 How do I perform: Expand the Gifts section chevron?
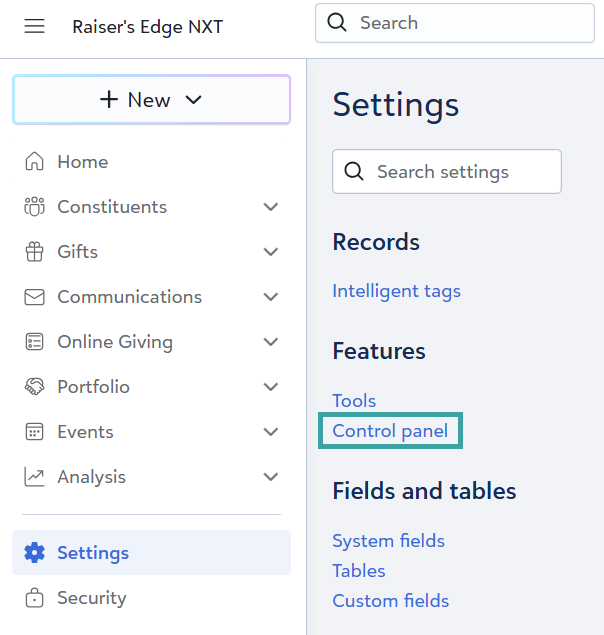click(270, 252)
